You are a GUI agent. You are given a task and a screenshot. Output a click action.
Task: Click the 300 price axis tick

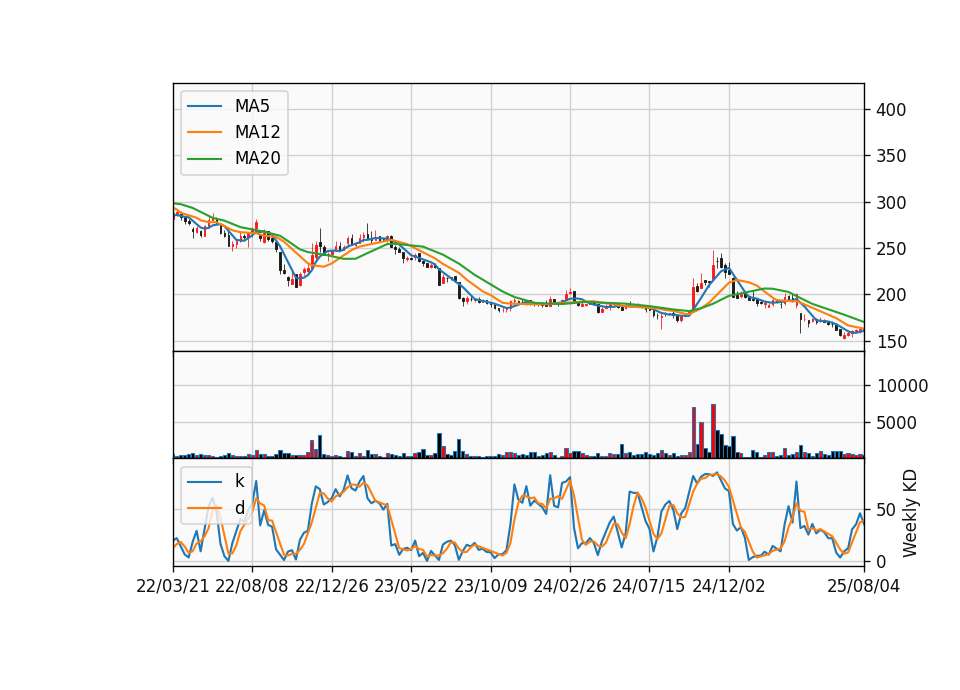(x=891, y=203)
